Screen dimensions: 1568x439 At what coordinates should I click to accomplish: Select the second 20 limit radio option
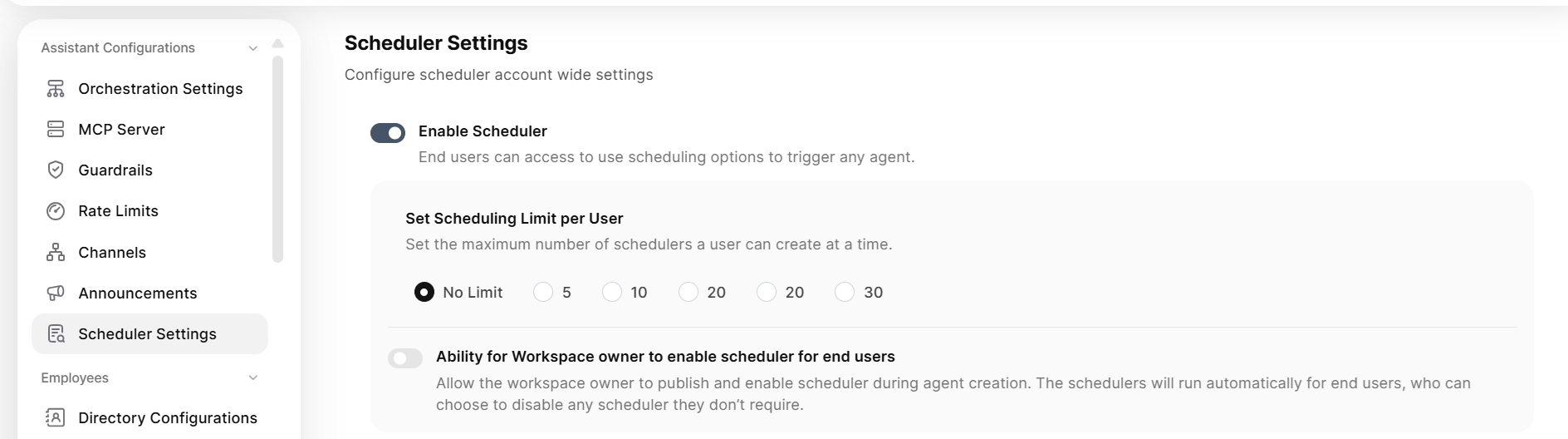click(767, 293)
